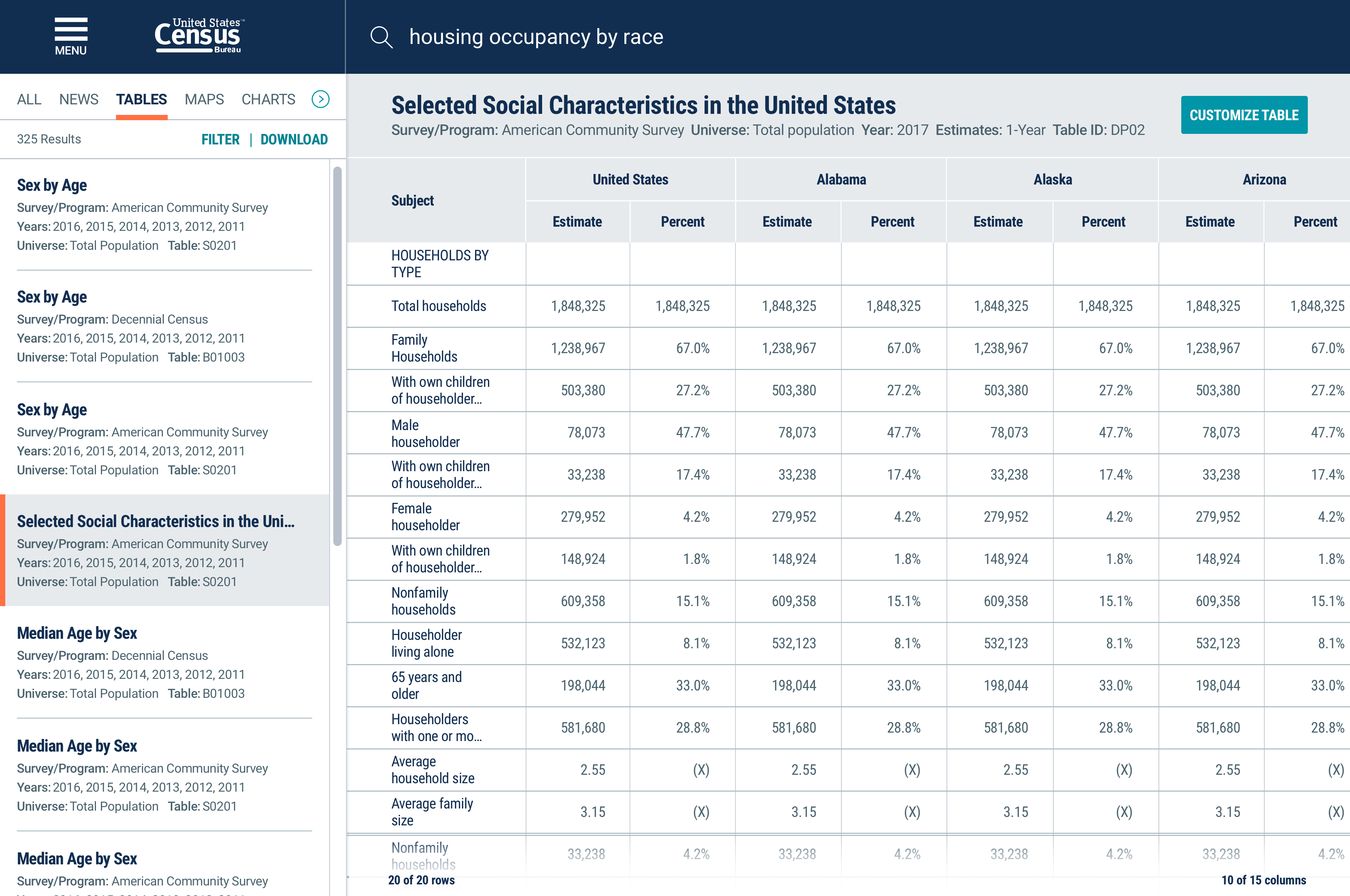This screenshot has height=896, width=1350.
Task: Click the Average family size row label
Action: point(432,812)
